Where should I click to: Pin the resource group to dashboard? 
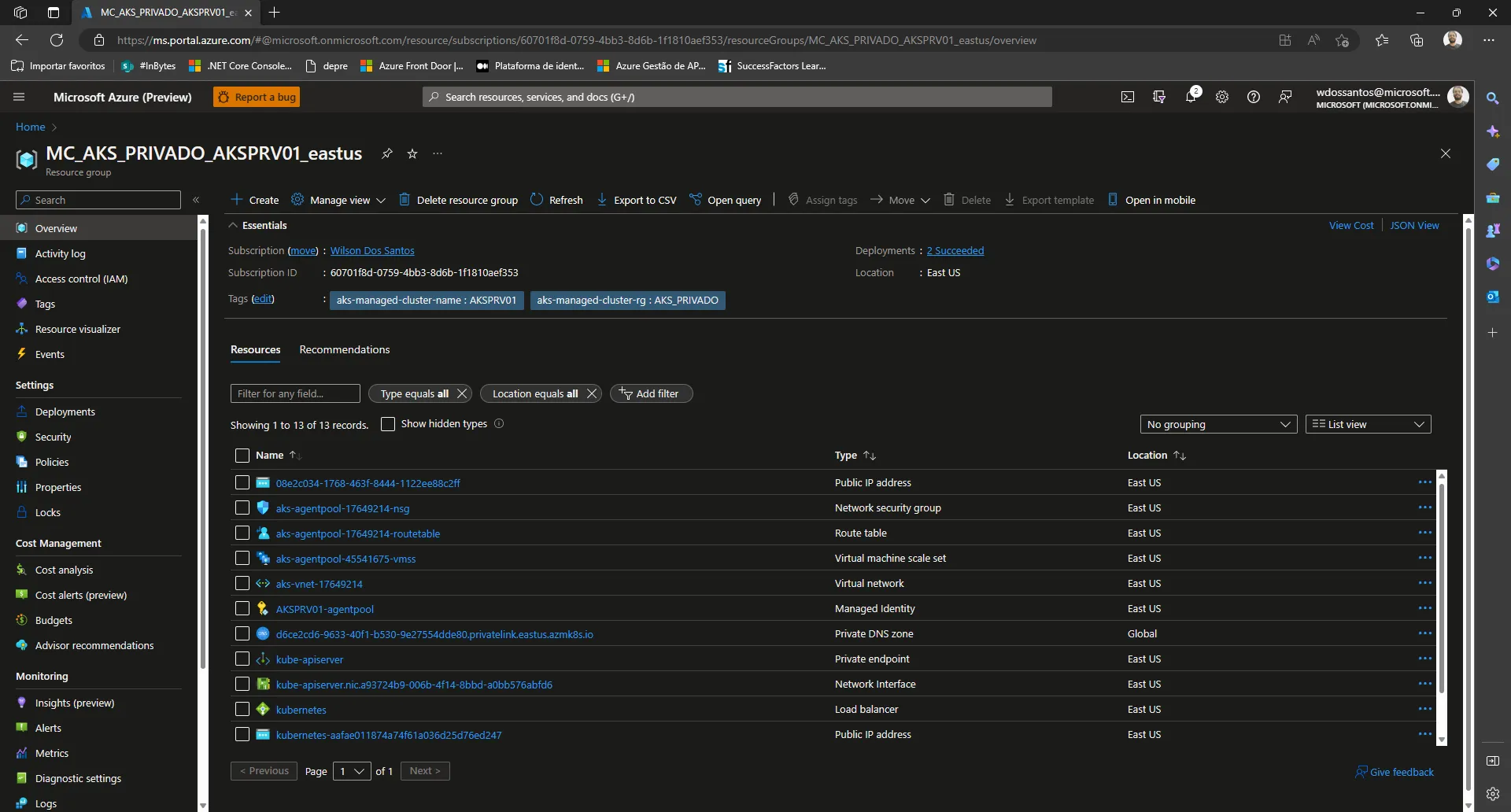tap(386, 153)
